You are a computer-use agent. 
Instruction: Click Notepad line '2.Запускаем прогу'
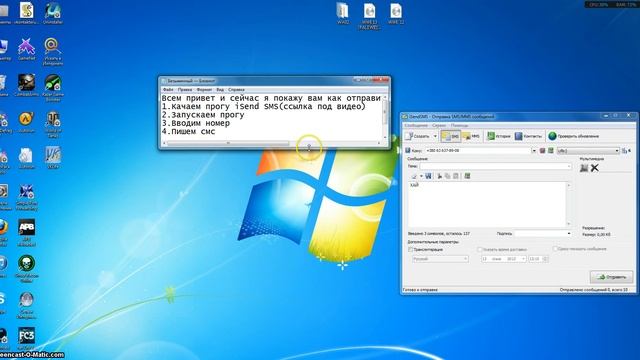pyautogui.click(x=203, y=115)
